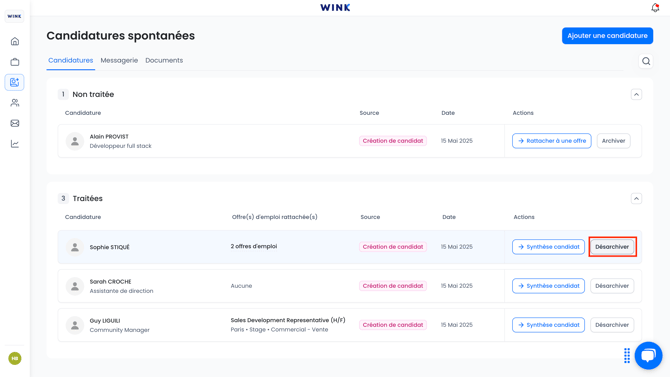The width and height of the screenshot is (670, 377).
Task: Click Création de candidat tag for Alain PROVIST
Action: click(393, 141)
